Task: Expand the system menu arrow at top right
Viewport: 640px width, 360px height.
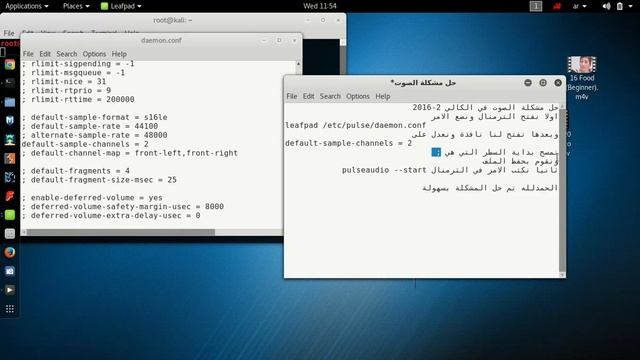Action: 631,6
